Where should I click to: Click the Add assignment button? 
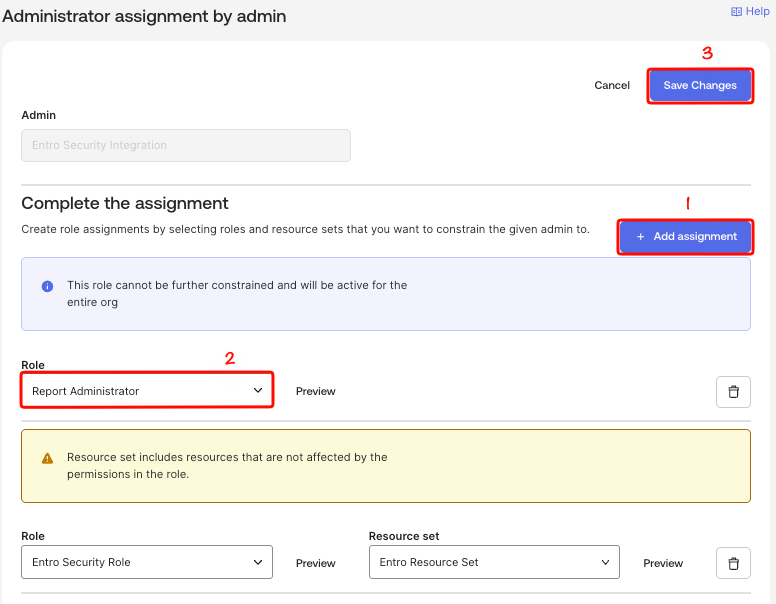coord(685,237)
